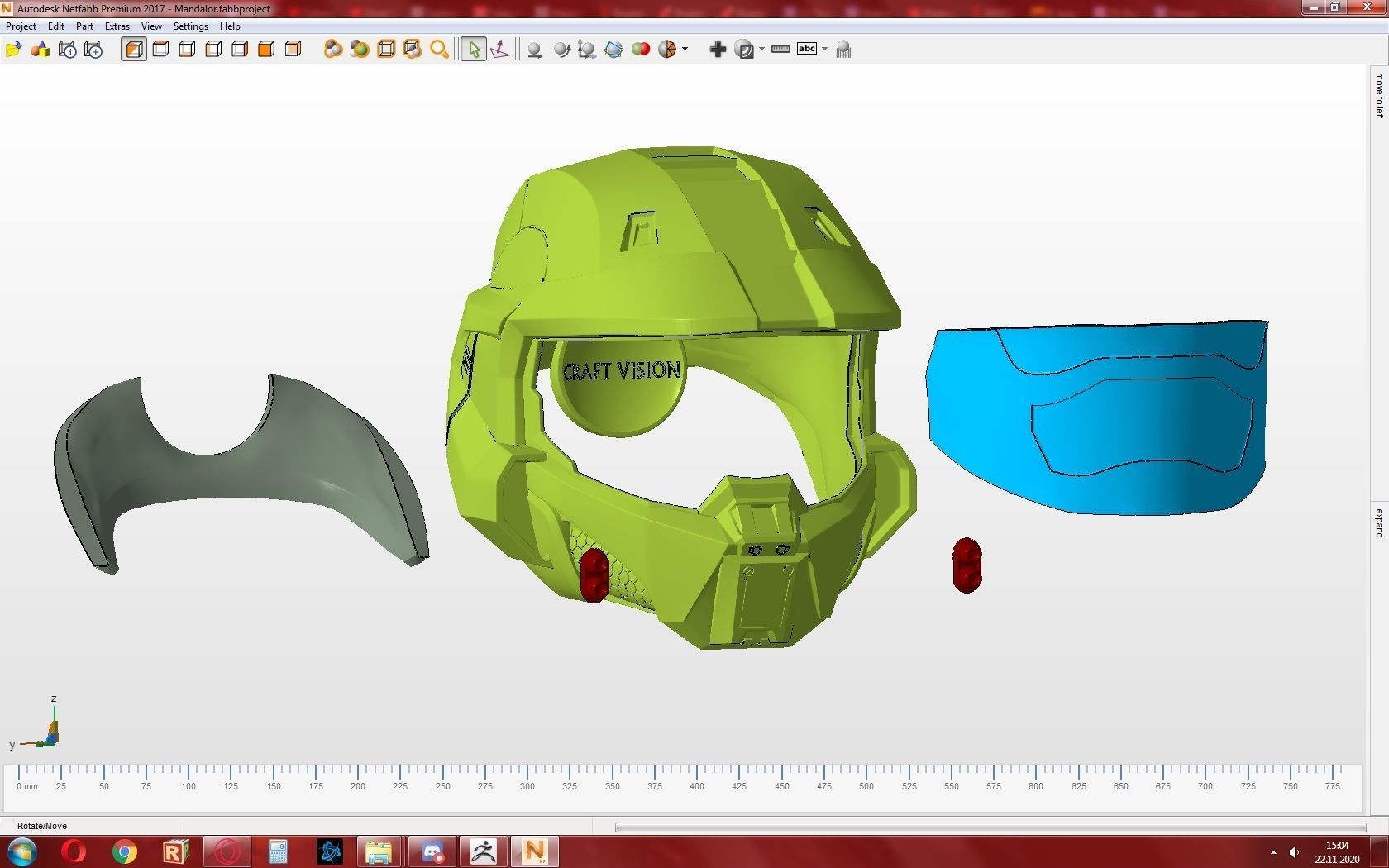Select the fifth cube view icon
Viewport: 1389px width, 868px height.
(240, 50)
